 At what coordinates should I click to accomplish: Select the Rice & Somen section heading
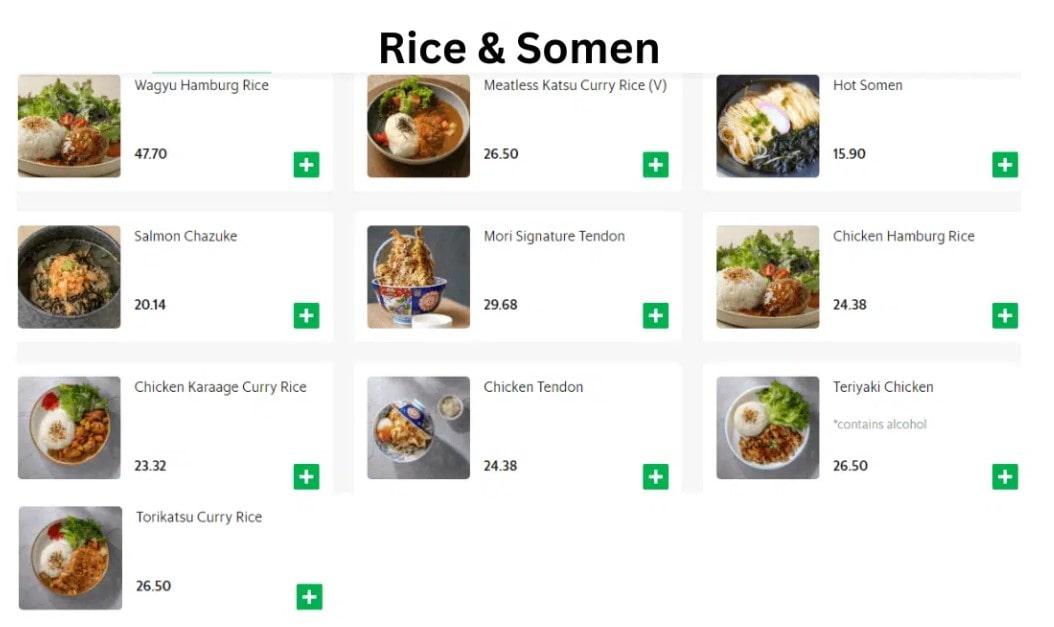pos(519,46)
